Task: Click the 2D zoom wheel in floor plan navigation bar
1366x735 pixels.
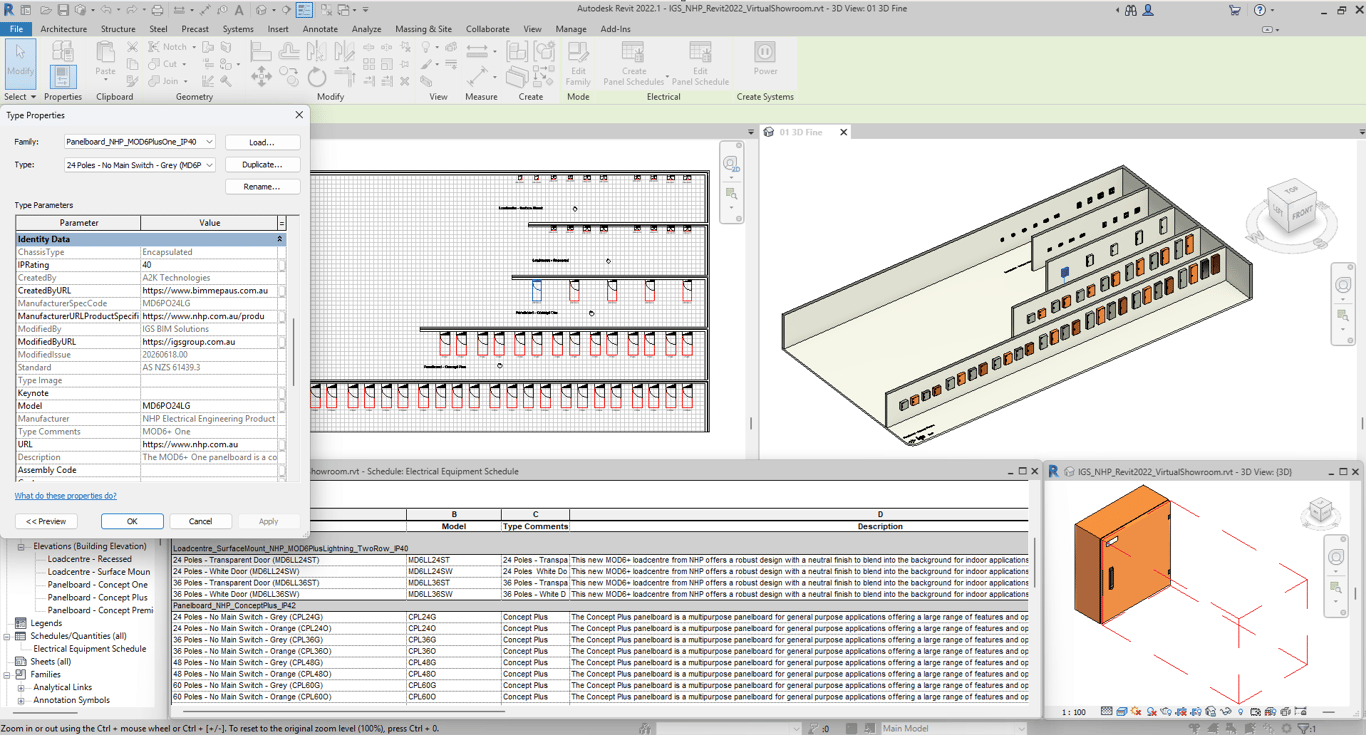Action: (x=731, y=163)
